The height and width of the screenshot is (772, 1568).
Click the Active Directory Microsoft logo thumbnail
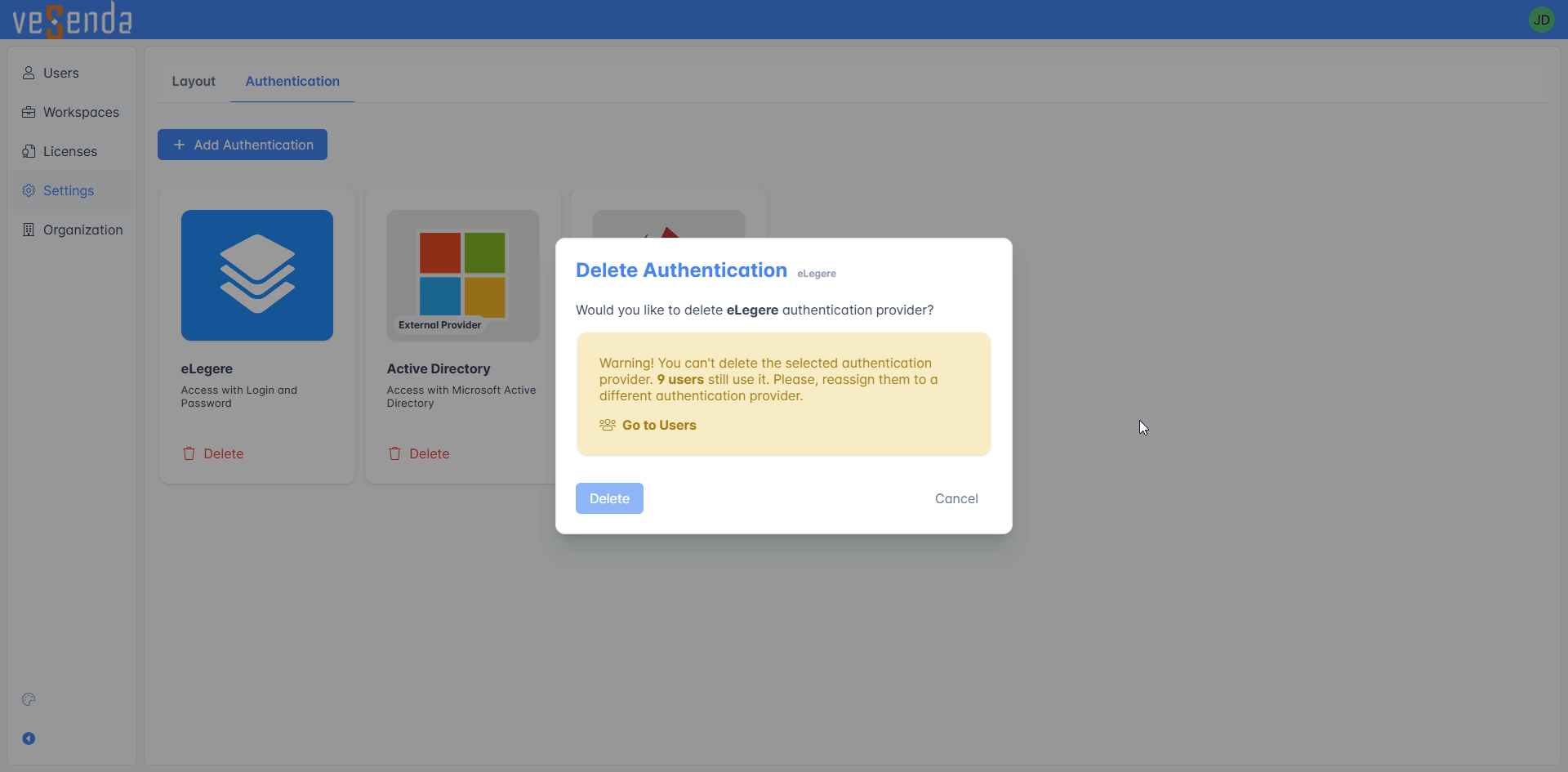463,275
